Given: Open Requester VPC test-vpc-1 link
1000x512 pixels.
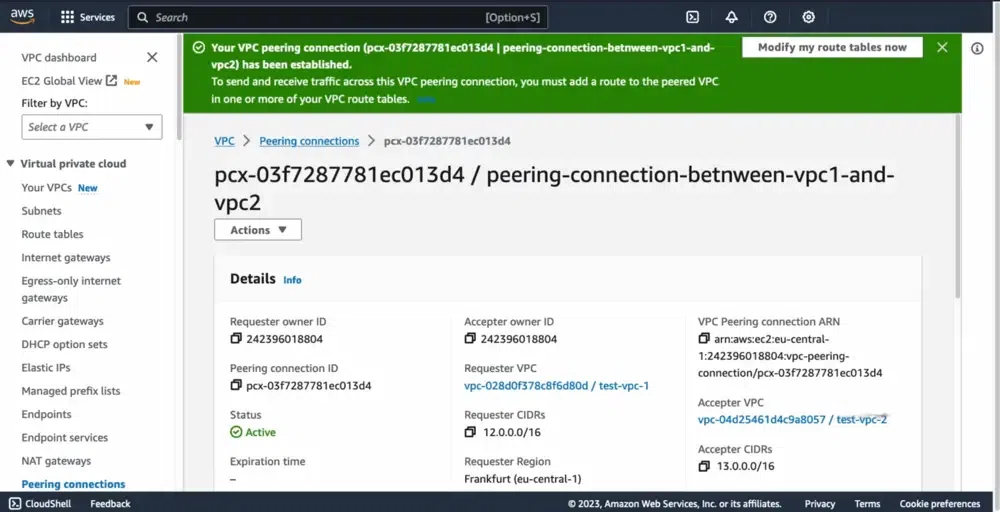Looking at the screenshot, I should (x=557, y=386).
